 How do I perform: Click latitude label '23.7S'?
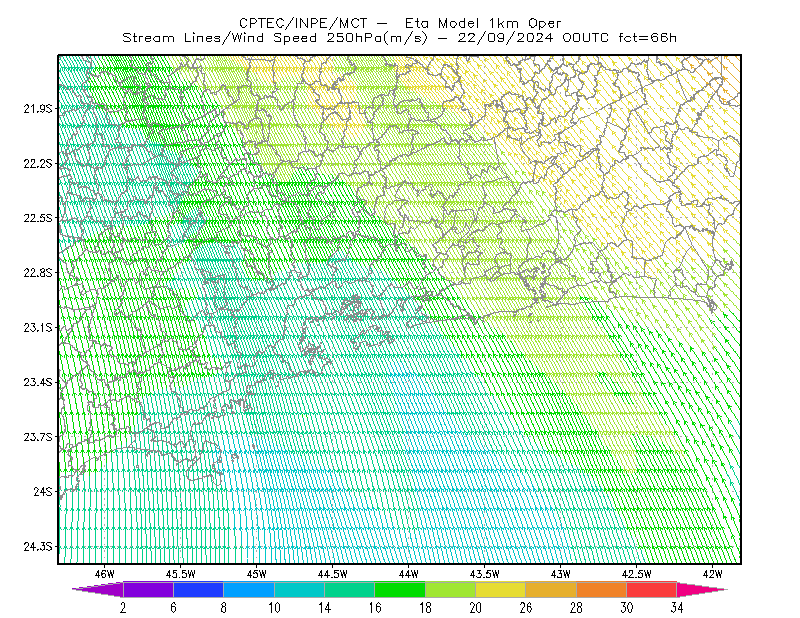pos(38,437)
